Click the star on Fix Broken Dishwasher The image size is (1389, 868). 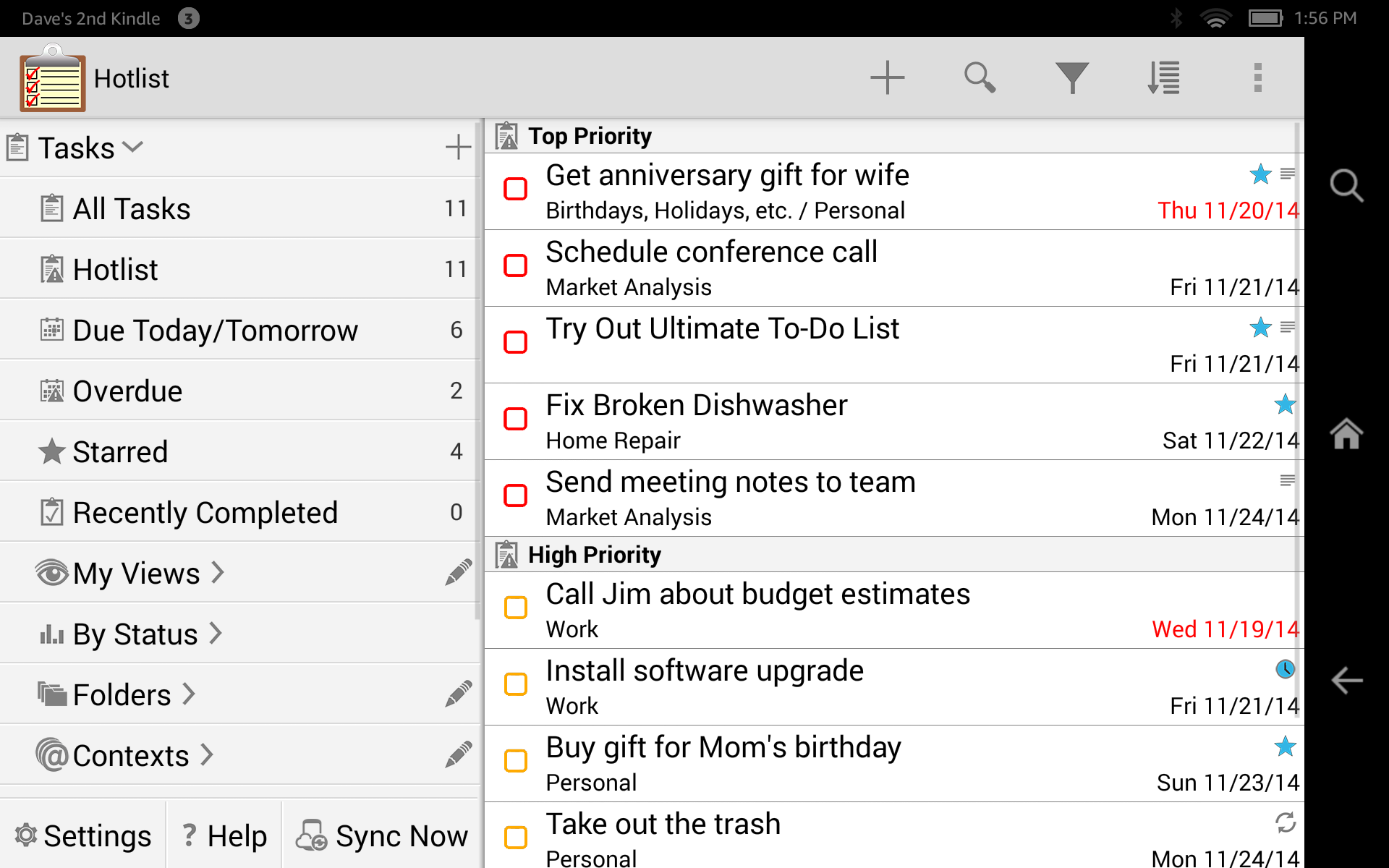(x=1285, y=404)
